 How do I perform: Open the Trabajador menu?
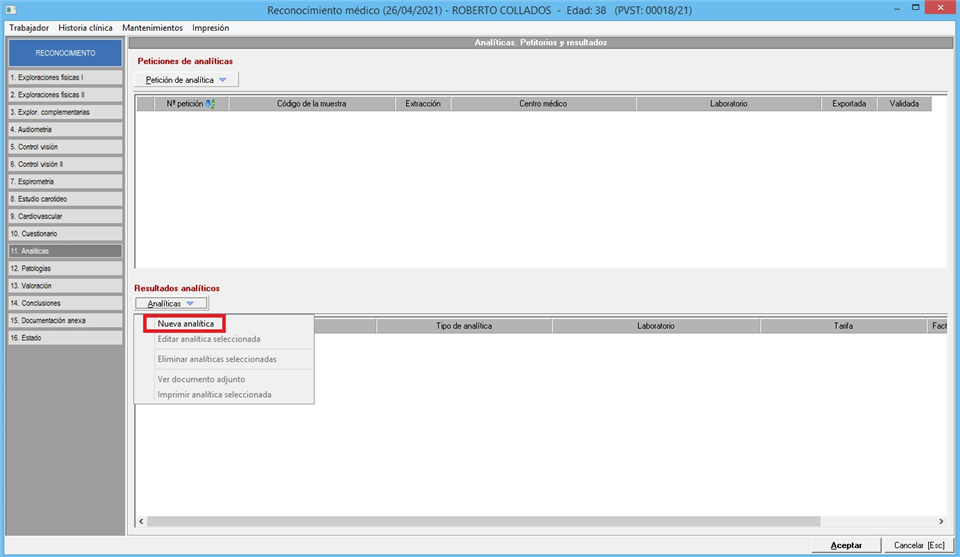tap(29, 28)
